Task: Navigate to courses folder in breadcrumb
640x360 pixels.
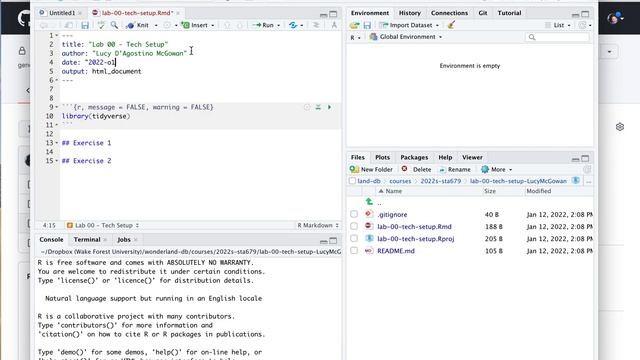Action: 400,181
